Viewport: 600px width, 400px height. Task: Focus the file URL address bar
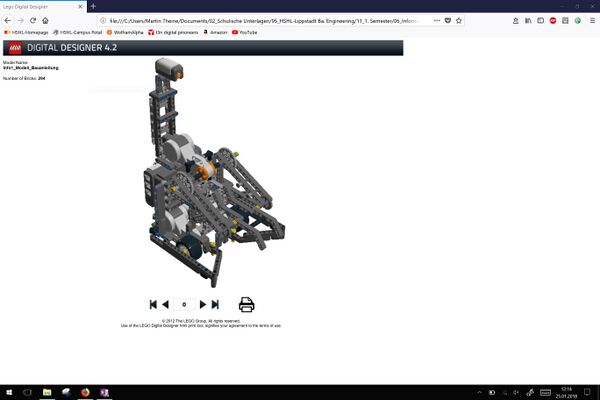coord(250,20)
